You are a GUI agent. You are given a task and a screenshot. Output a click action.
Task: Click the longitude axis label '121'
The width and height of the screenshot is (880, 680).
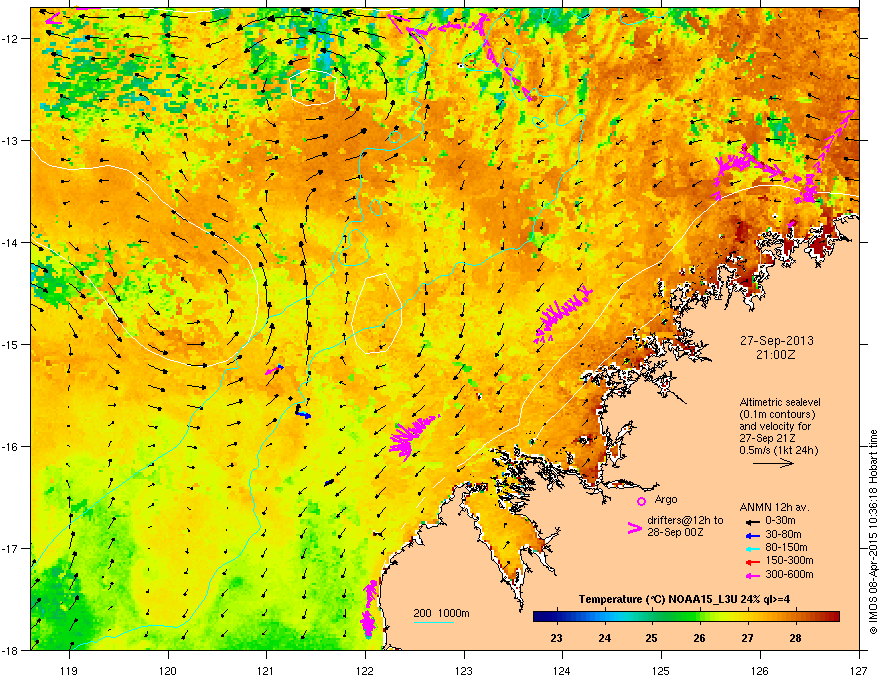[x=266, y=670]
